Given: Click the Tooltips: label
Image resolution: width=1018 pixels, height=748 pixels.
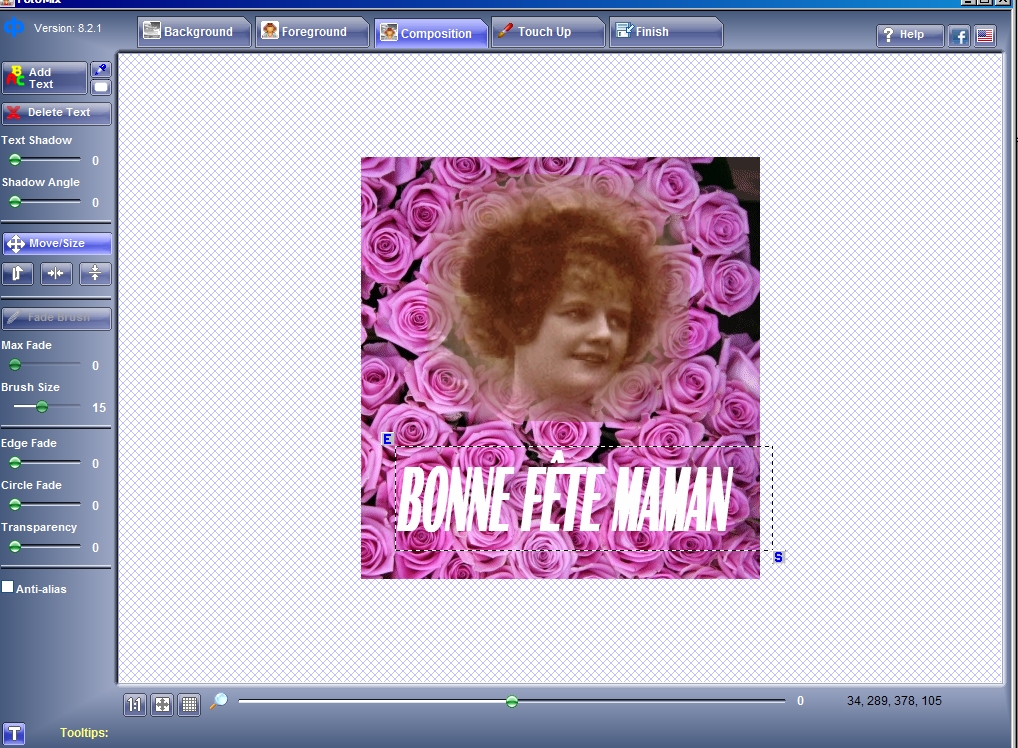Looking at the screenshot, I should coord(84,733).
